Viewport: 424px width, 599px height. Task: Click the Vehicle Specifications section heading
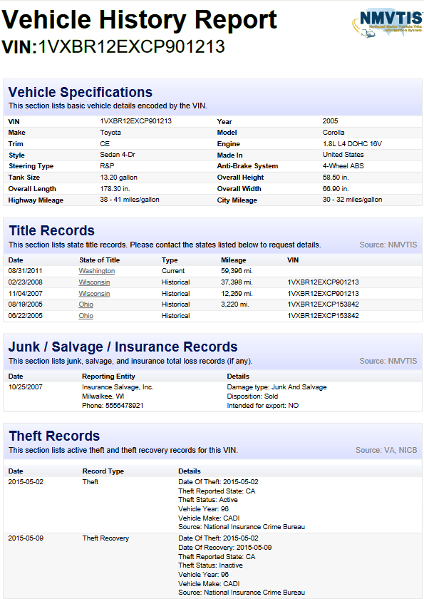coord(80,92)
